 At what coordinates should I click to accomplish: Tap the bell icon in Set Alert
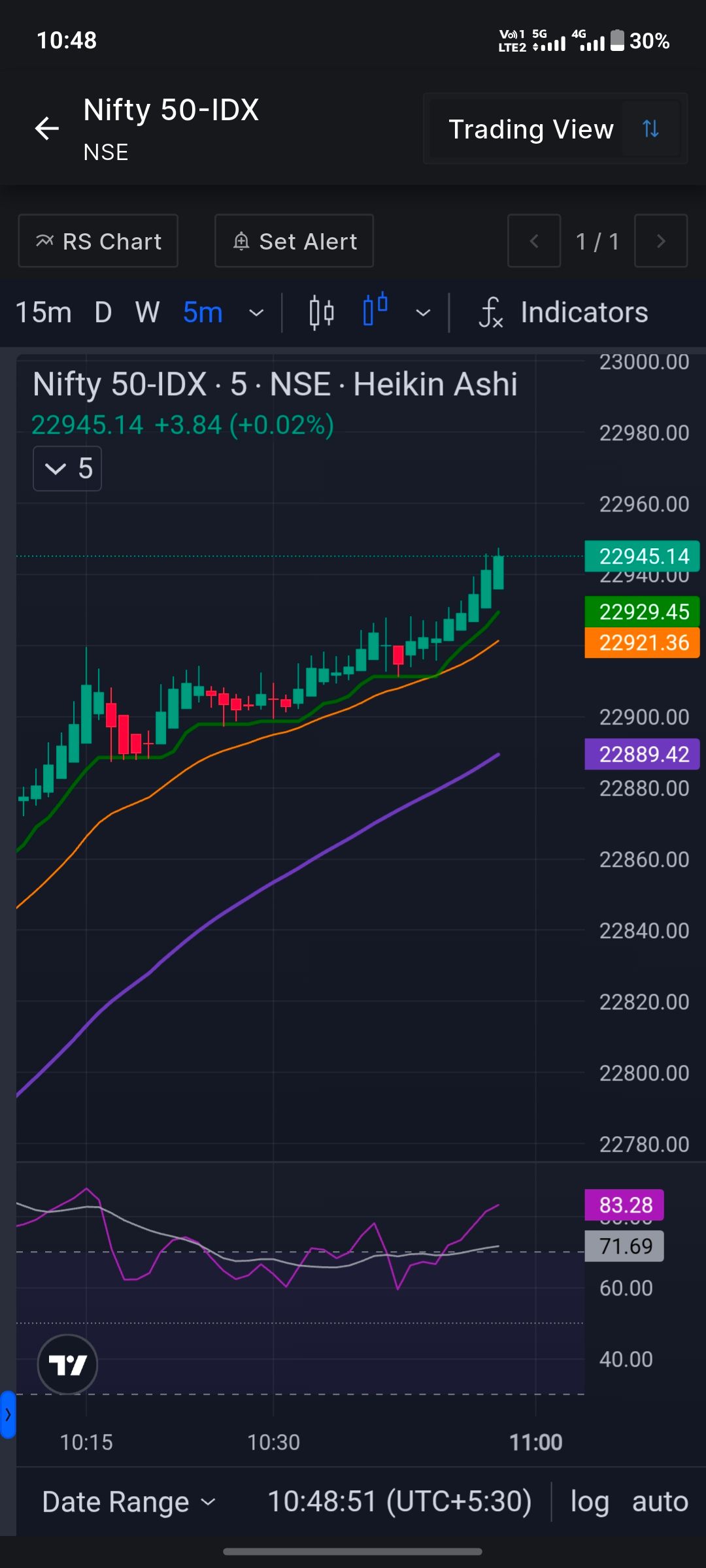(x=241, y=241)
